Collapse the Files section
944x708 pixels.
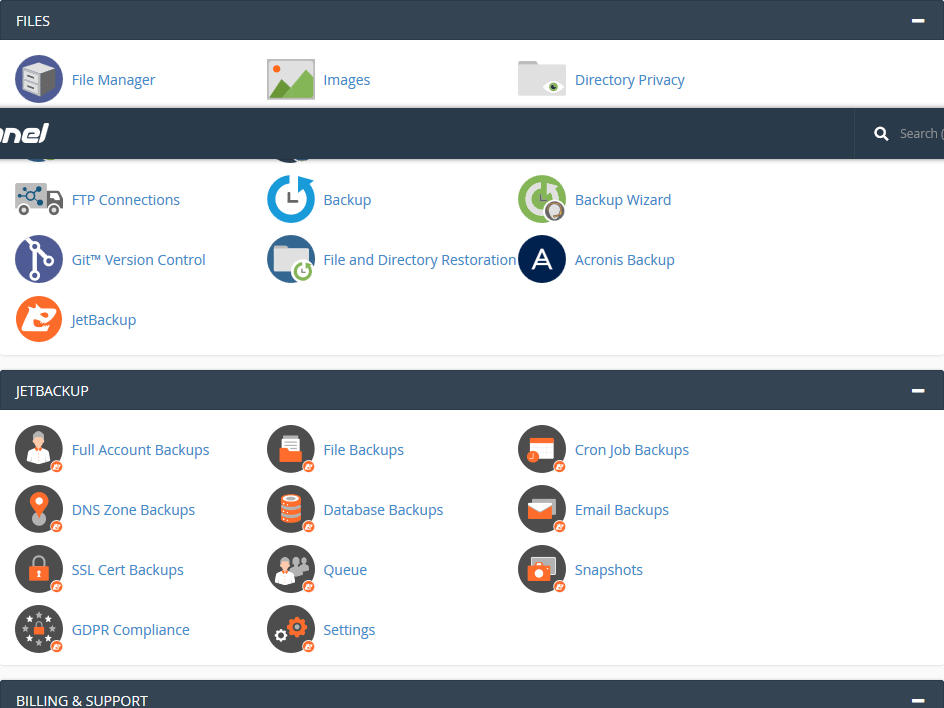[x=918, y=20]
